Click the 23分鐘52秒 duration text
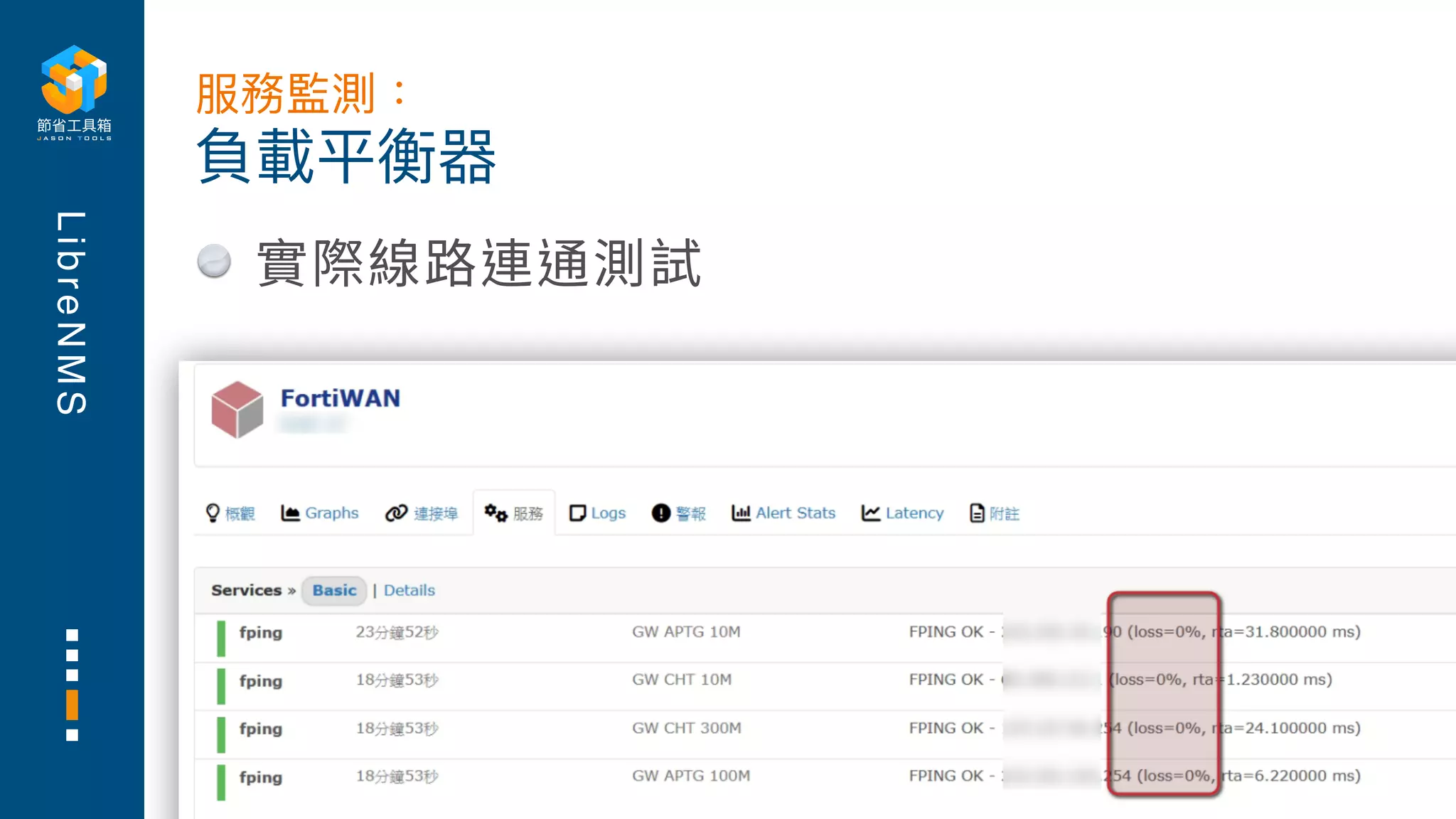The image size is (1456, 819). click(x=397, y=632)
